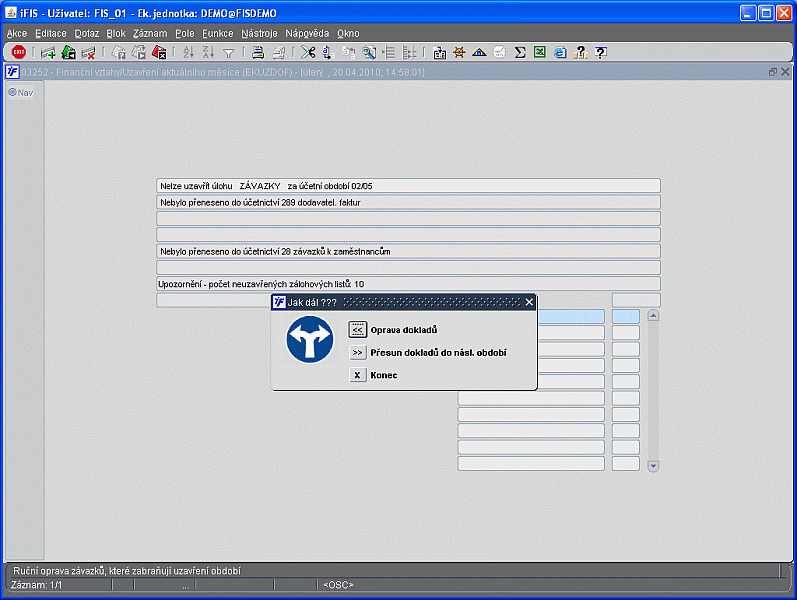Click the Excel export icon
This screenshot has width=797, height=600.
click(x=540, y=52)
